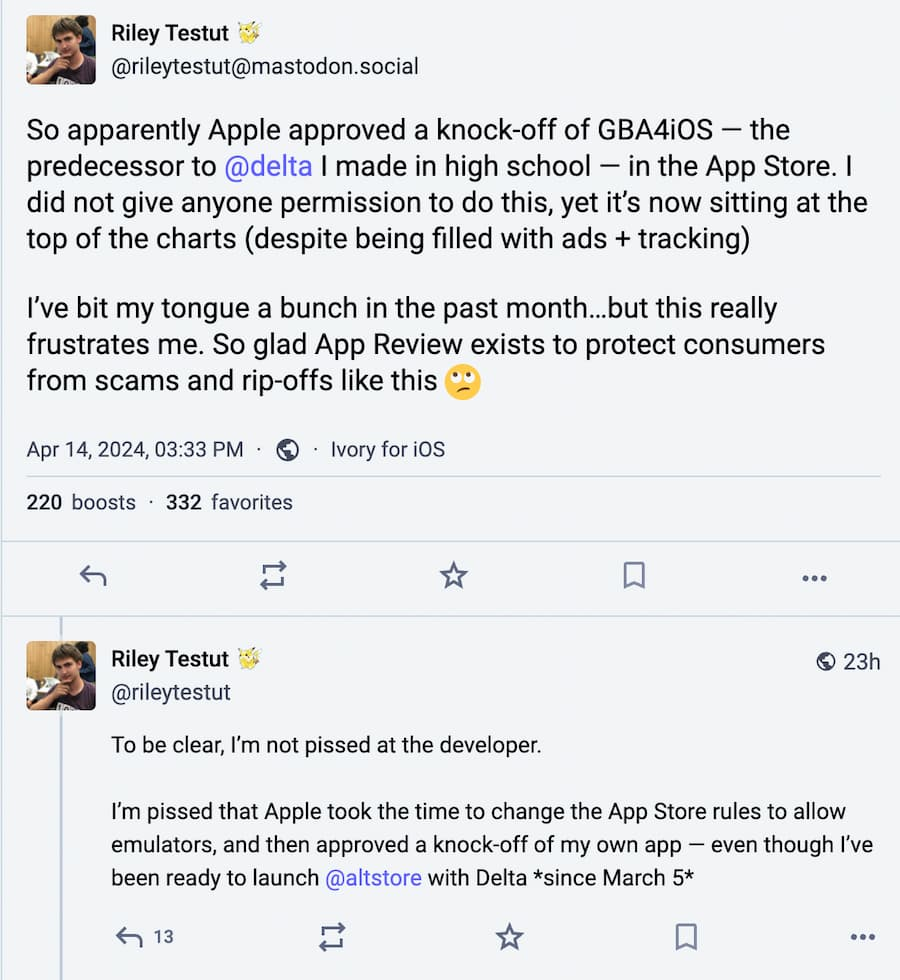Reply to the follow-up post with 13 replies
Viewport: 900px width, 980px height.
point(129,937)
